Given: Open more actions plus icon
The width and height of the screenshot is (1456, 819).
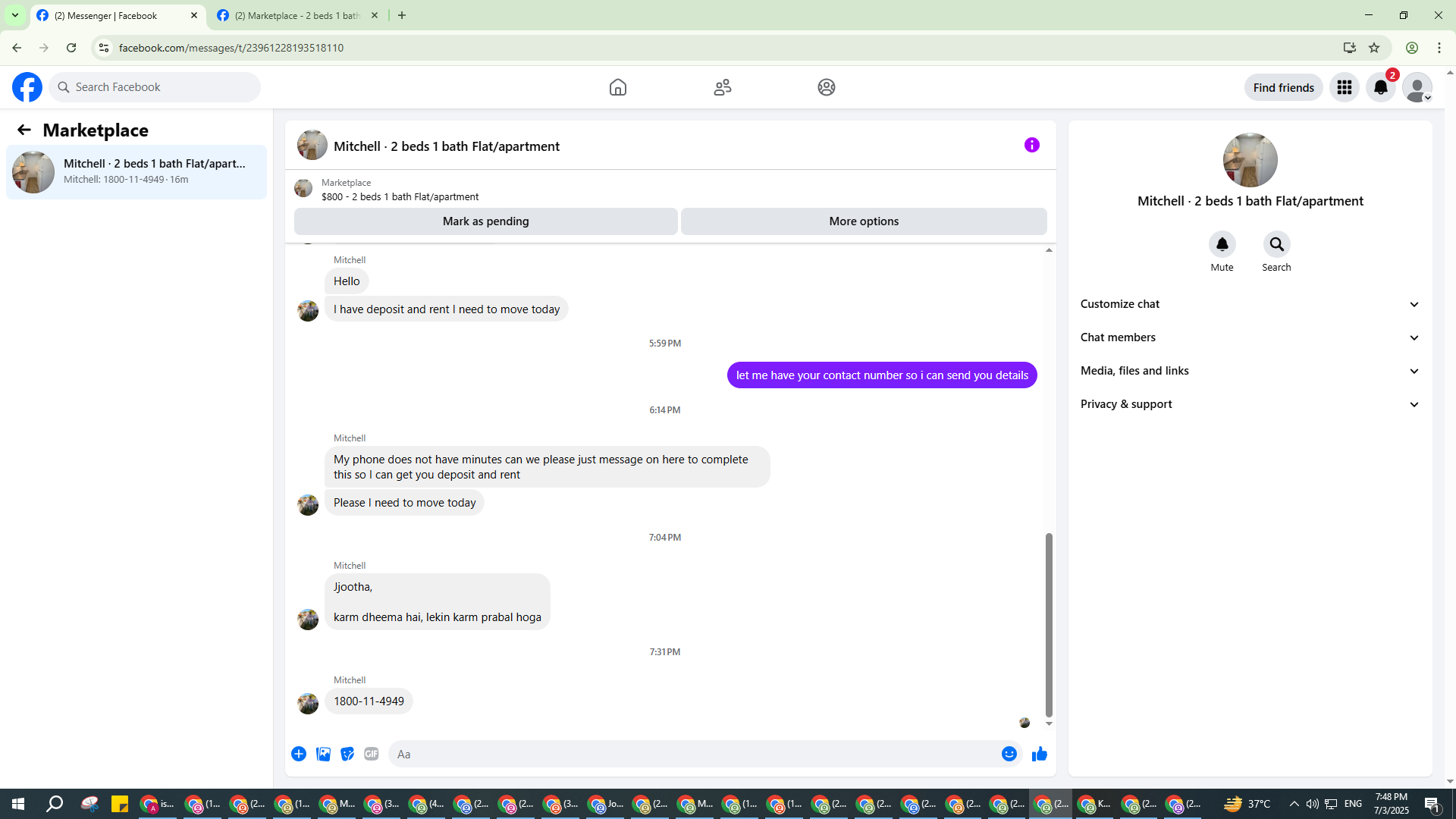Looking at the screenshot, I should [299, 754].
